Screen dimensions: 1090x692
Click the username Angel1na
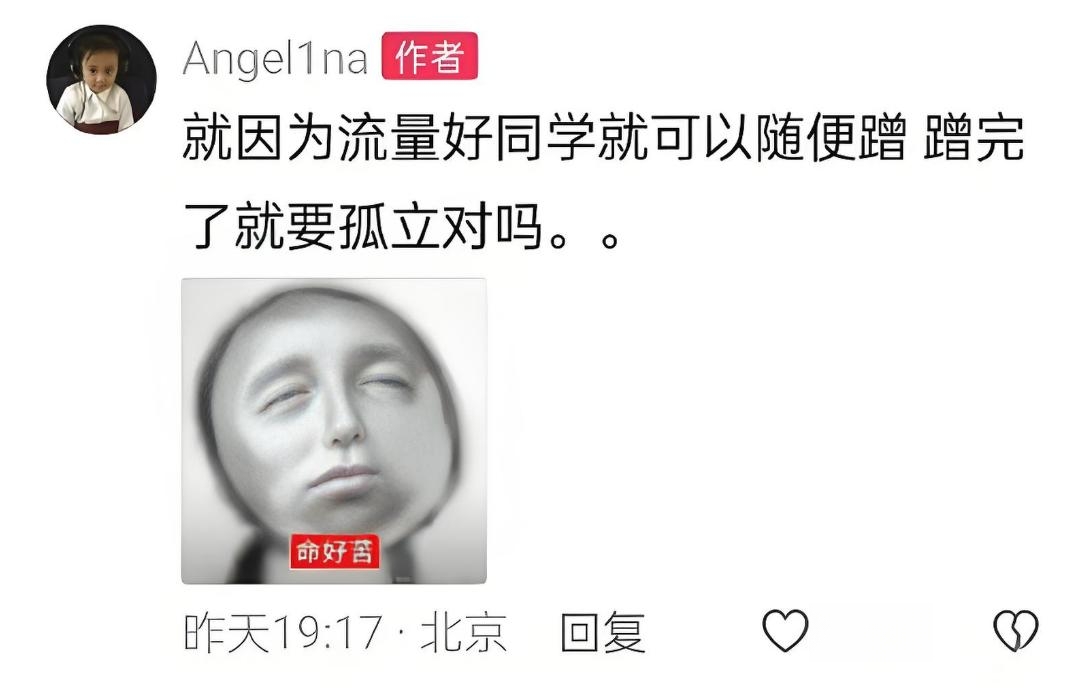(x=275, y=58)
